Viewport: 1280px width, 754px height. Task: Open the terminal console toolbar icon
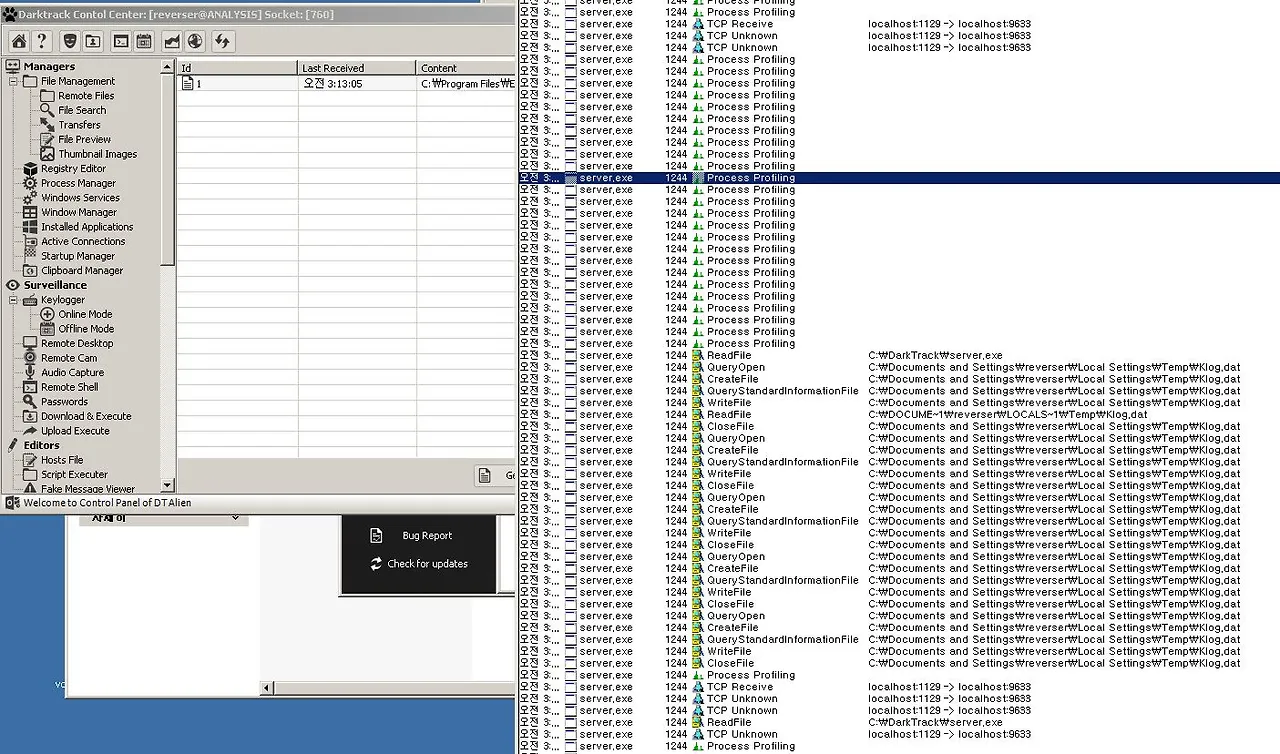coord(120,41)
